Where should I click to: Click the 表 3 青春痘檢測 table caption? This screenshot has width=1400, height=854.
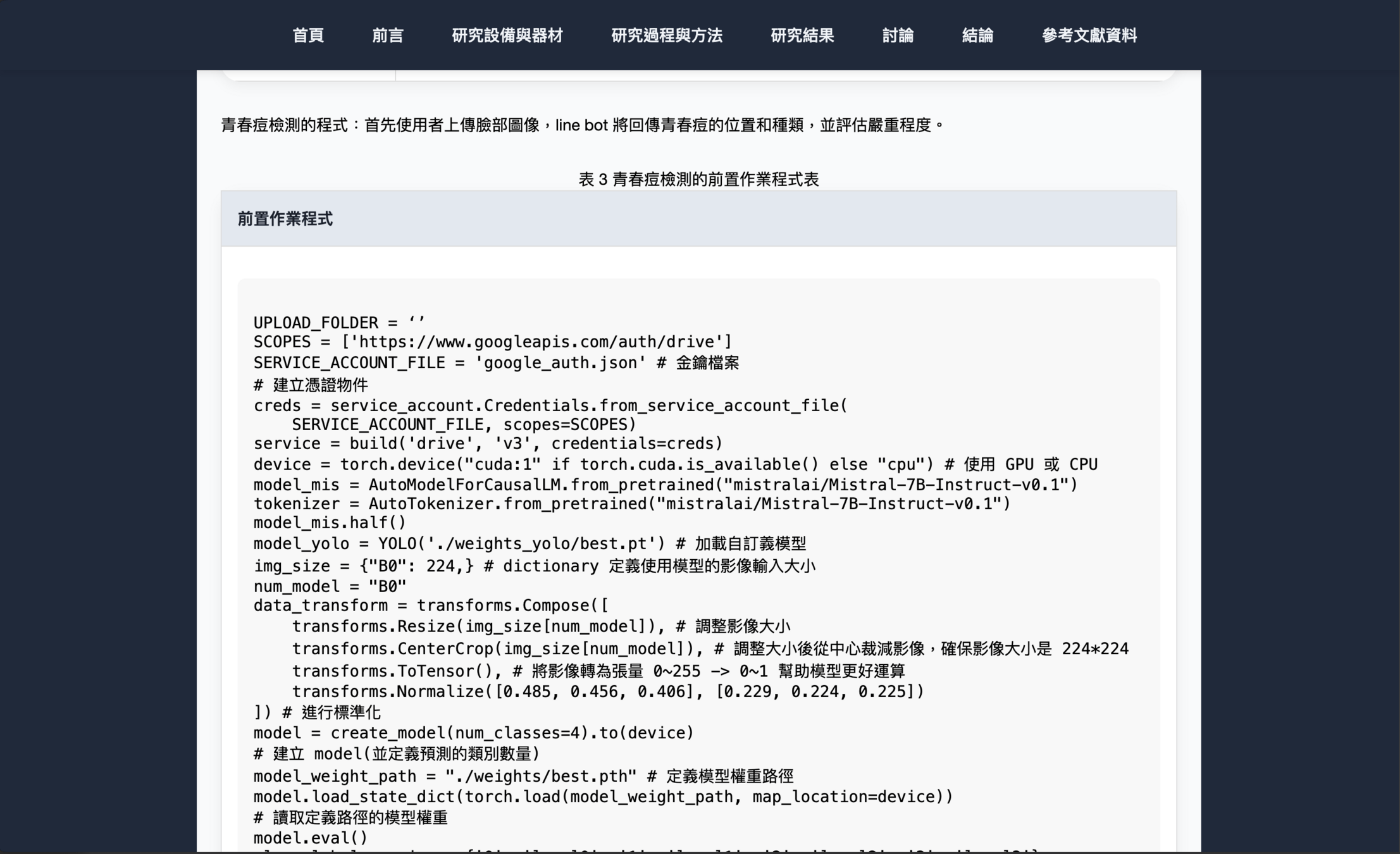coord(698,180)
